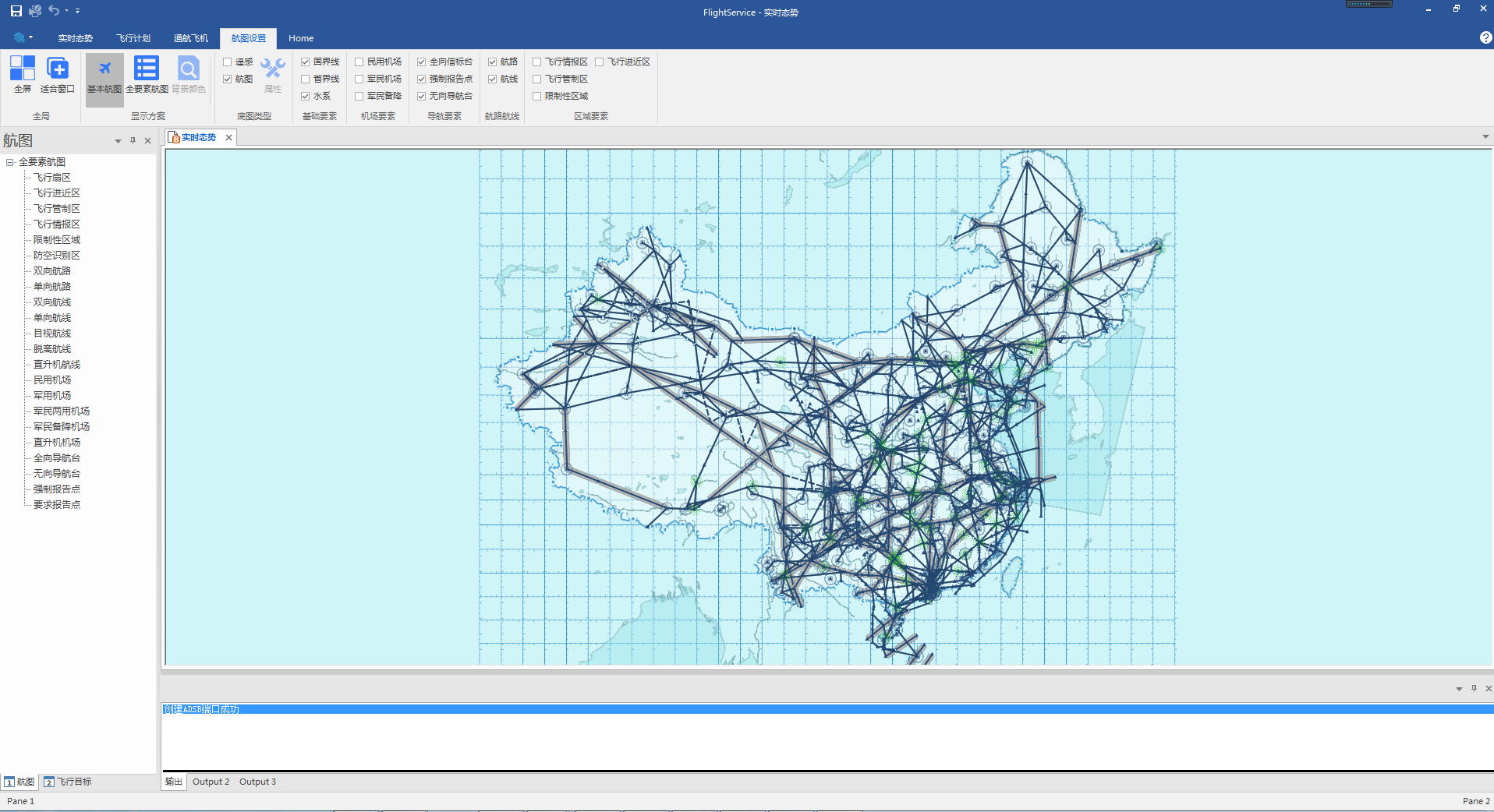Select 军民两用机场 in the tree
The width and height of the screenshot is (1494, 812).
[x=62, y=411]
